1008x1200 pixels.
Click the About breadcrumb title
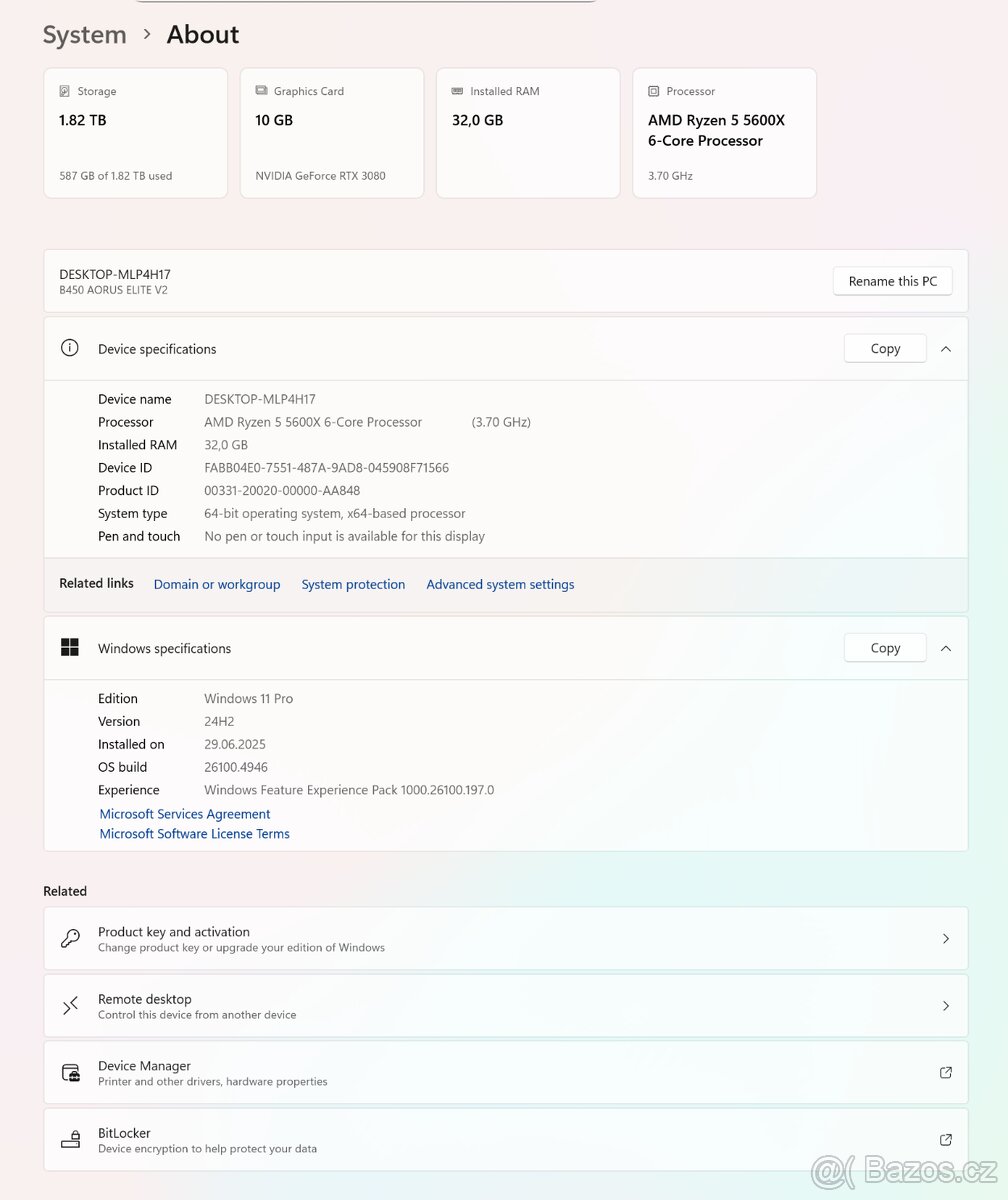[203, 34]
